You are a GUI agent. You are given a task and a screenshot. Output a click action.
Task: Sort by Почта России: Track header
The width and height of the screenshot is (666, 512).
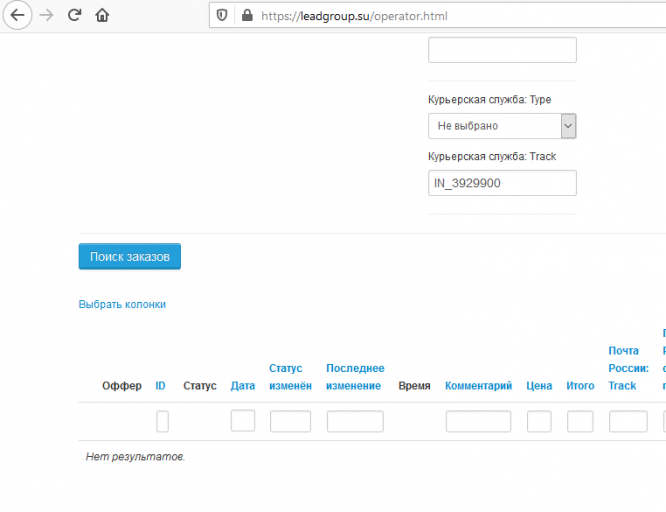coord(628,368)
